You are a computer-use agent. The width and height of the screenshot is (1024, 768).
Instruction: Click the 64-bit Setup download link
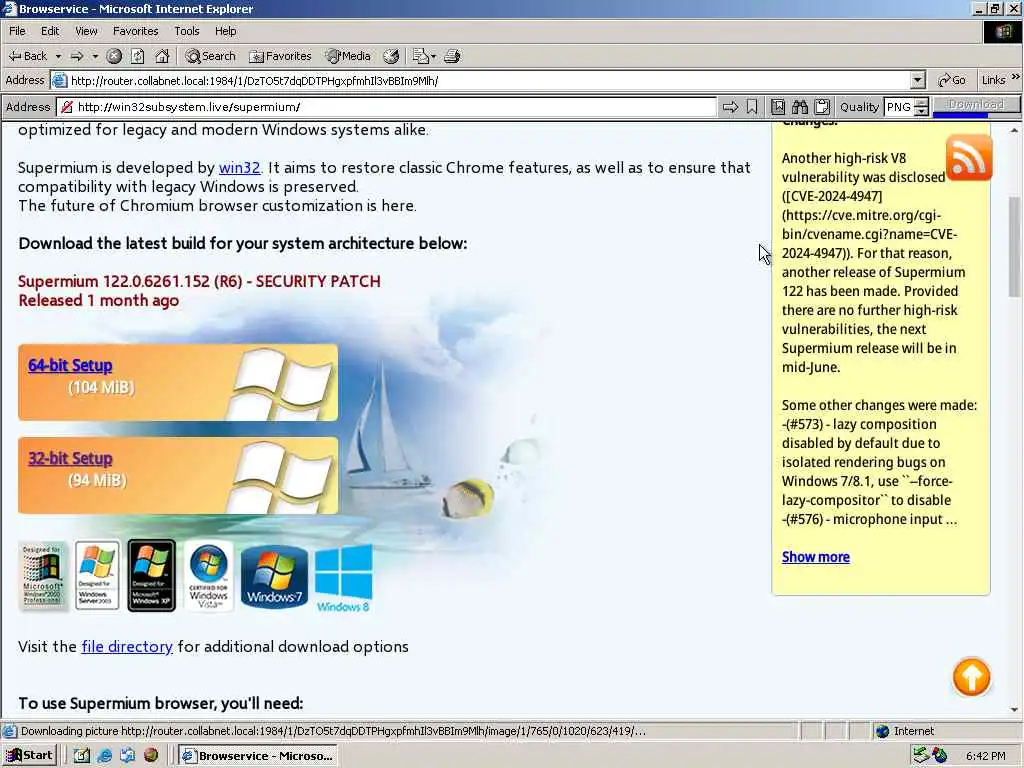70,365
